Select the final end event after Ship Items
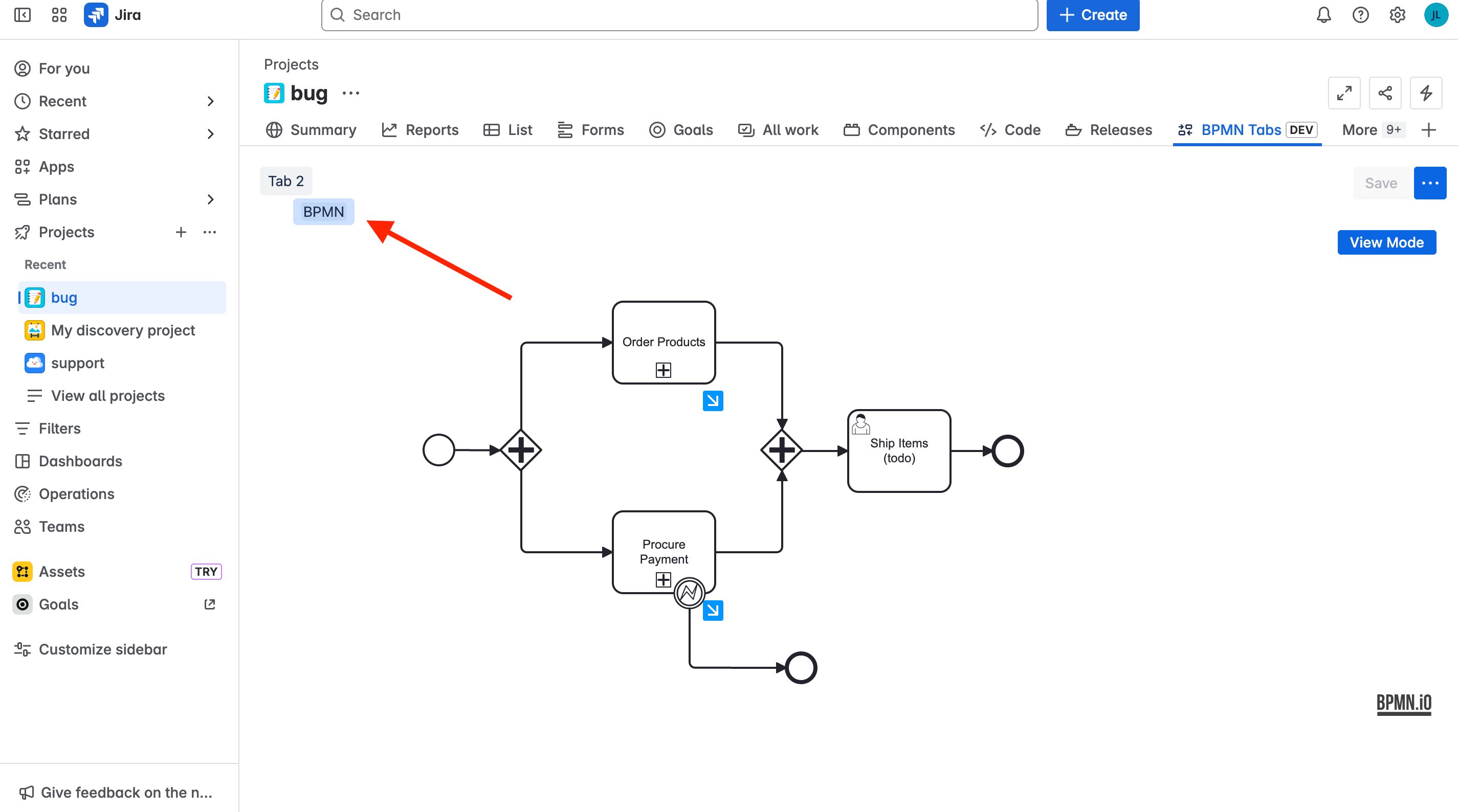1458x812 pixels. click(1007, 451)
